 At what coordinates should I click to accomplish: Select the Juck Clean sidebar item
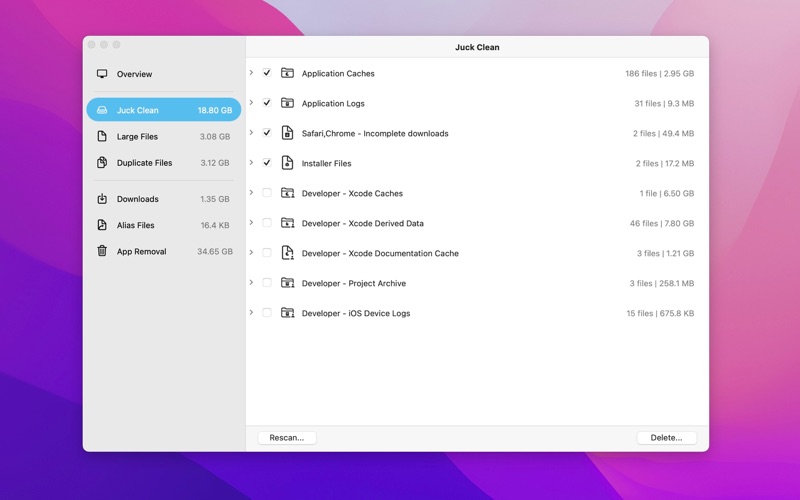pos(164,110)
